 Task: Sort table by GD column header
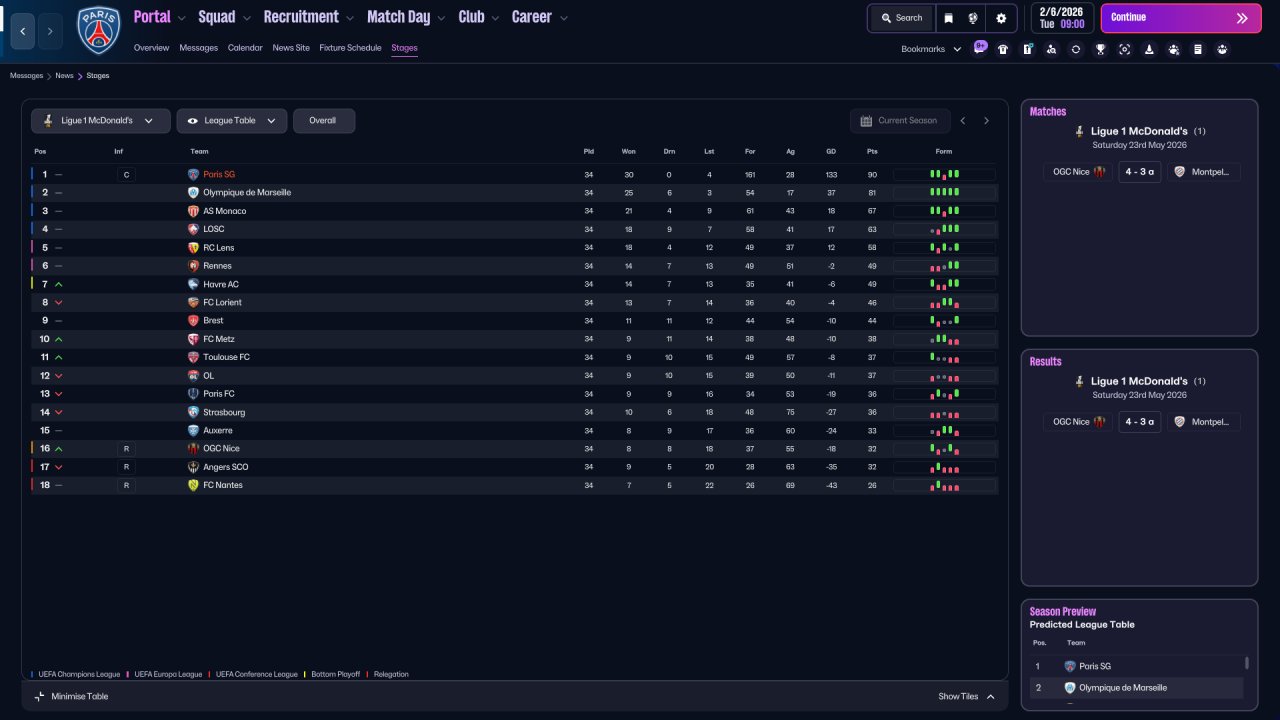[x=831, y=151]
